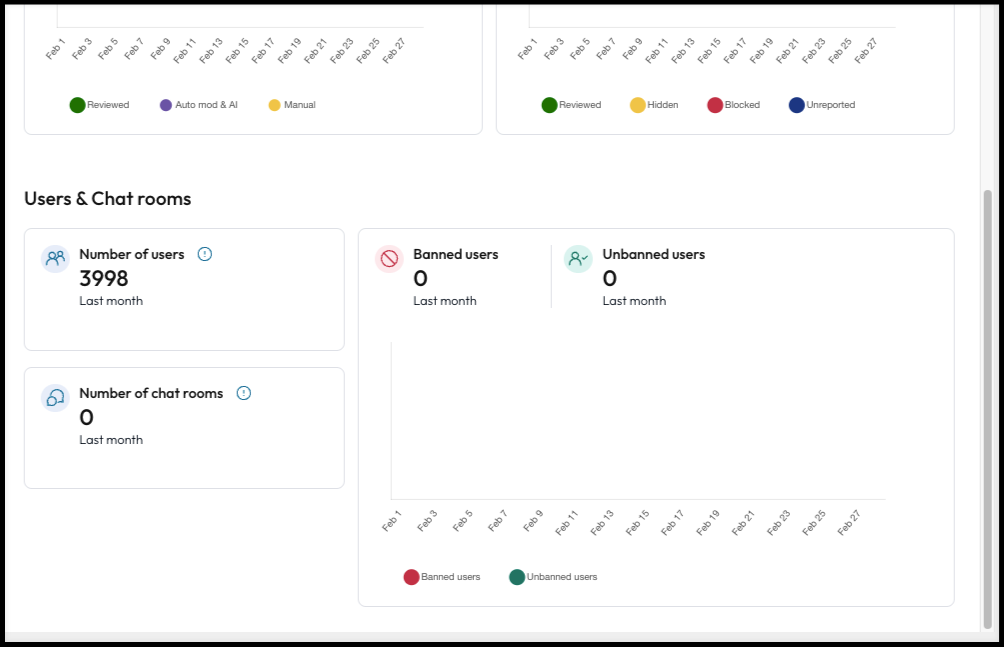Click the Users & Chat rooms heading
Viewport: 1004px width, 647px height.
pyautogui.click(x=108, y=199)
